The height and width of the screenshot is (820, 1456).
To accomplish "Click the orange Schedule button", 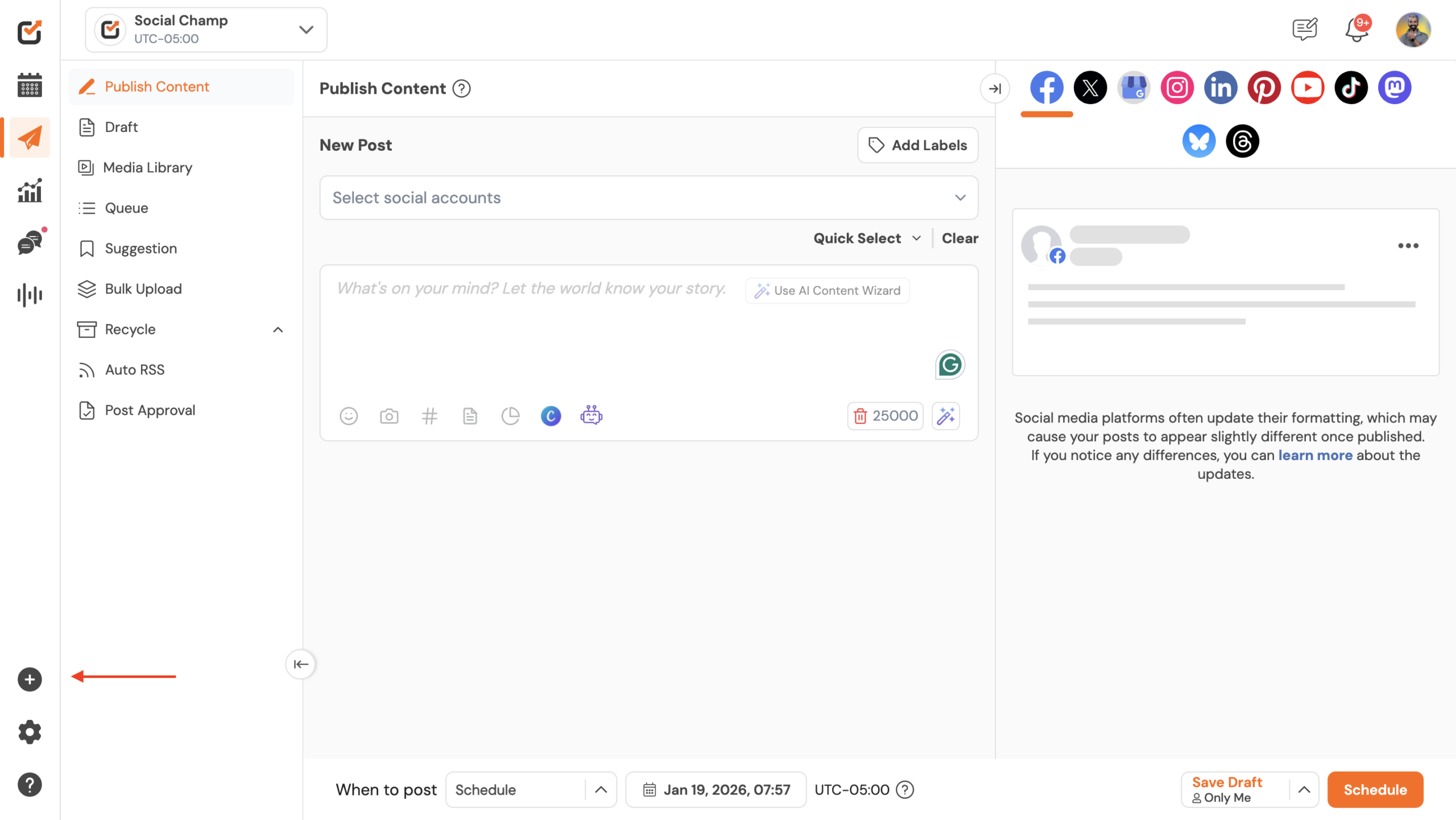I will (x=1375, y=790).
